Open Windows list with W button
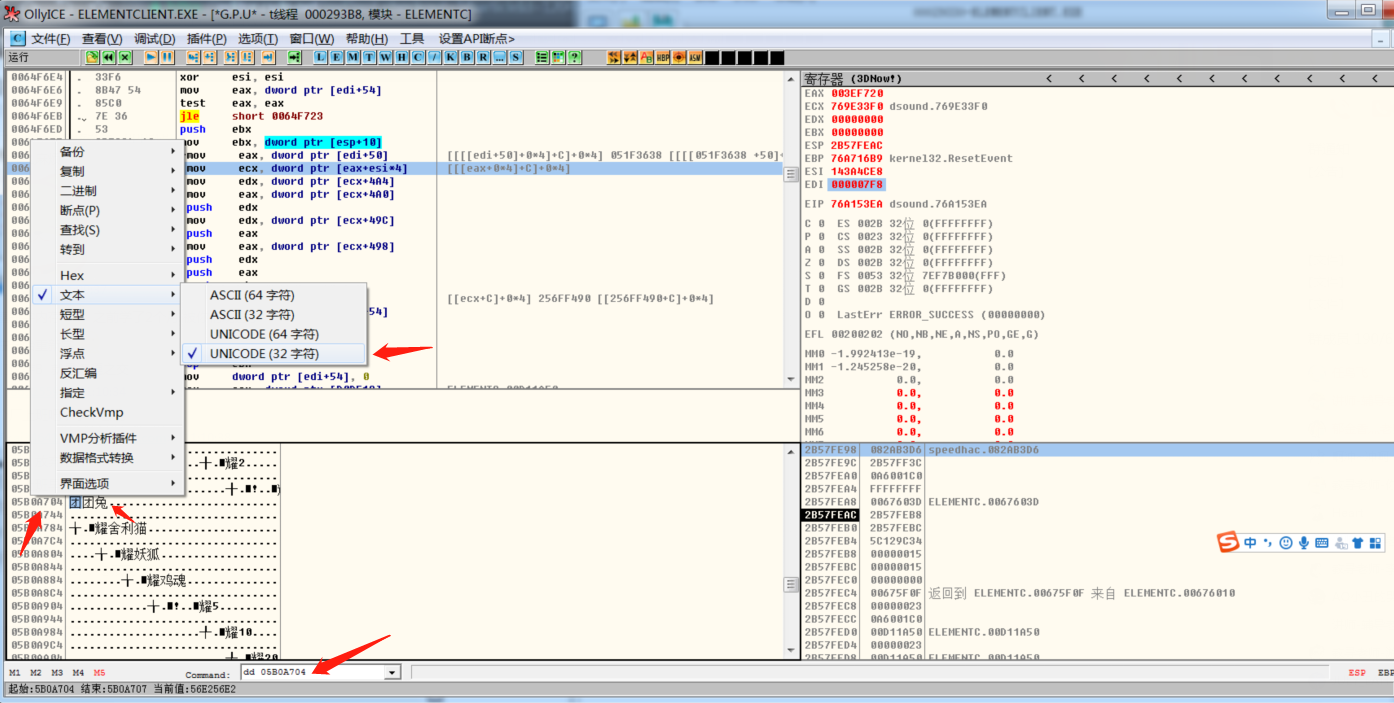 [x=384, y=57]
